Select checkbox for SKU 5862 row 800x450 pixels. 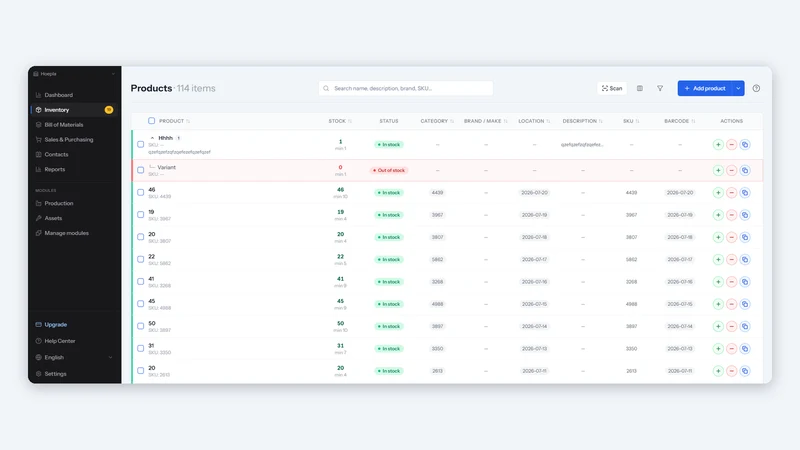(x=140, y=259)
